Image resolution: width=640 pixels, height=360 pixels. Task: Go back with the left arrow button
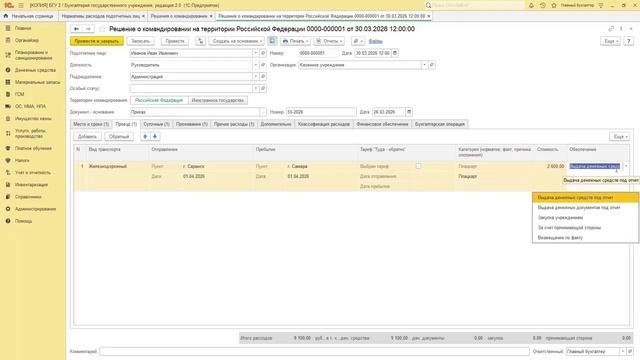(x=76, y=29)
